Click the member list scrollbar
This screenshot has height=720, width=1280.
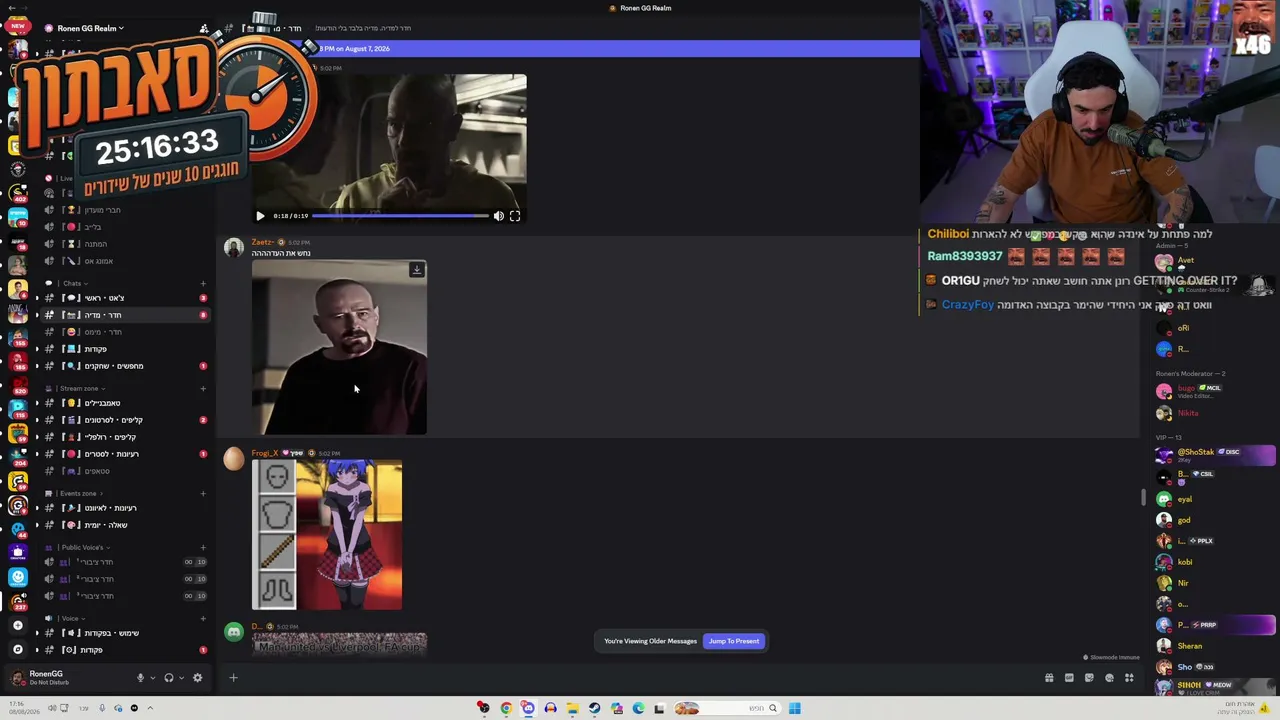(1144, 497)
